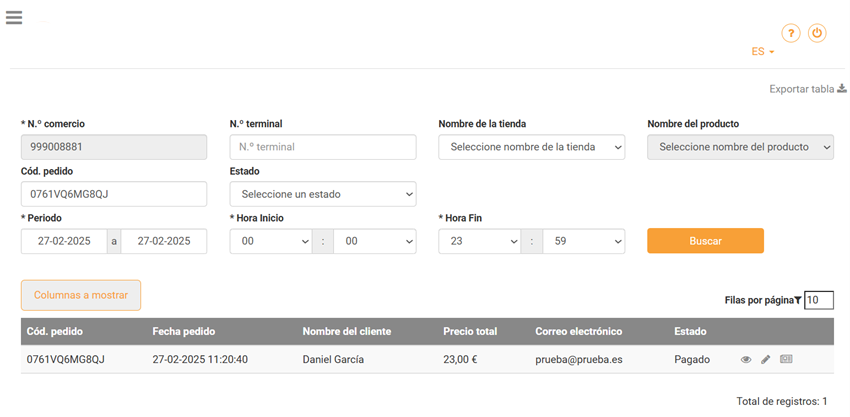
Task: Expand the Nombre de la tienda dropdown
Action: [531, 147]
